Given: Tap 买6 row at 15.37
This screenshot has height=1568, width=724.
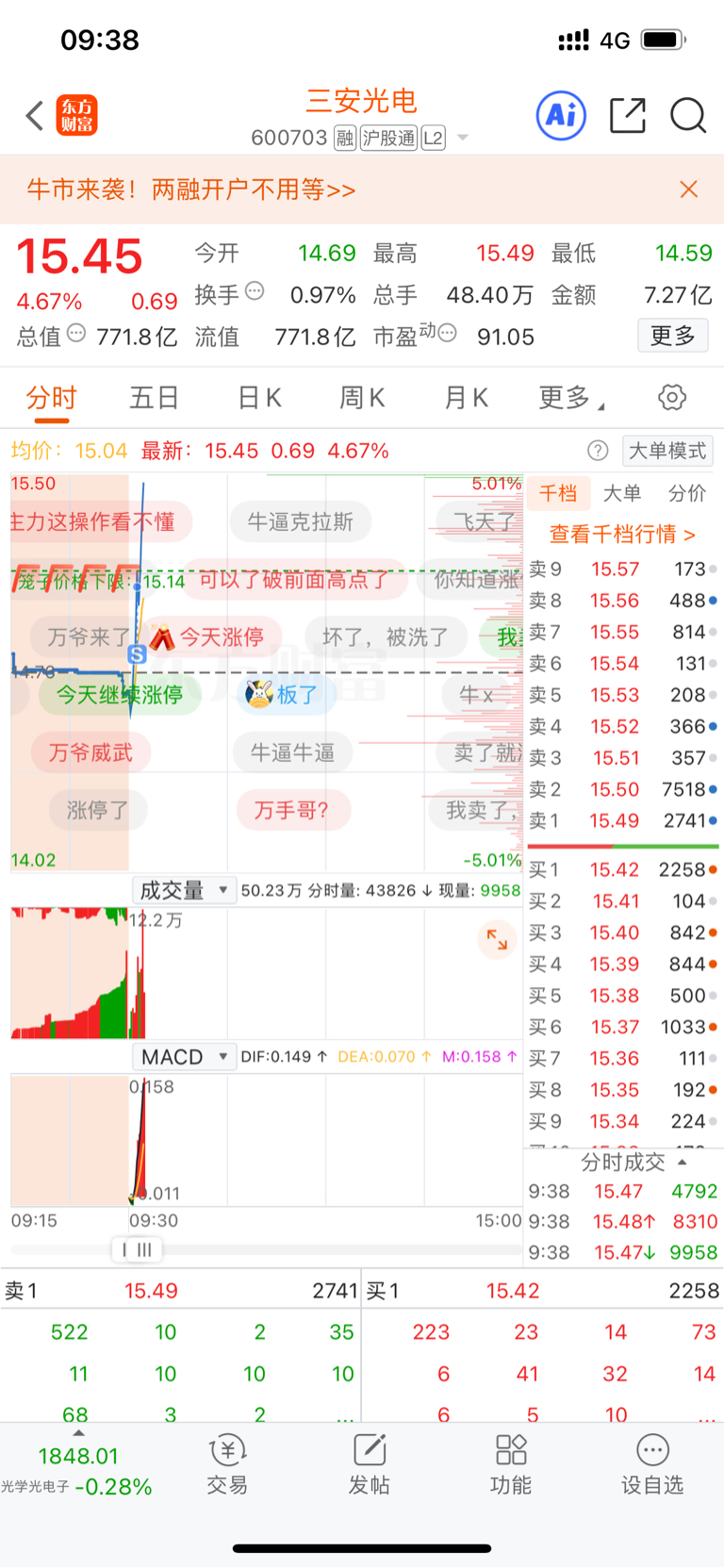Looking at the screenshot, I should (622, 1027).
